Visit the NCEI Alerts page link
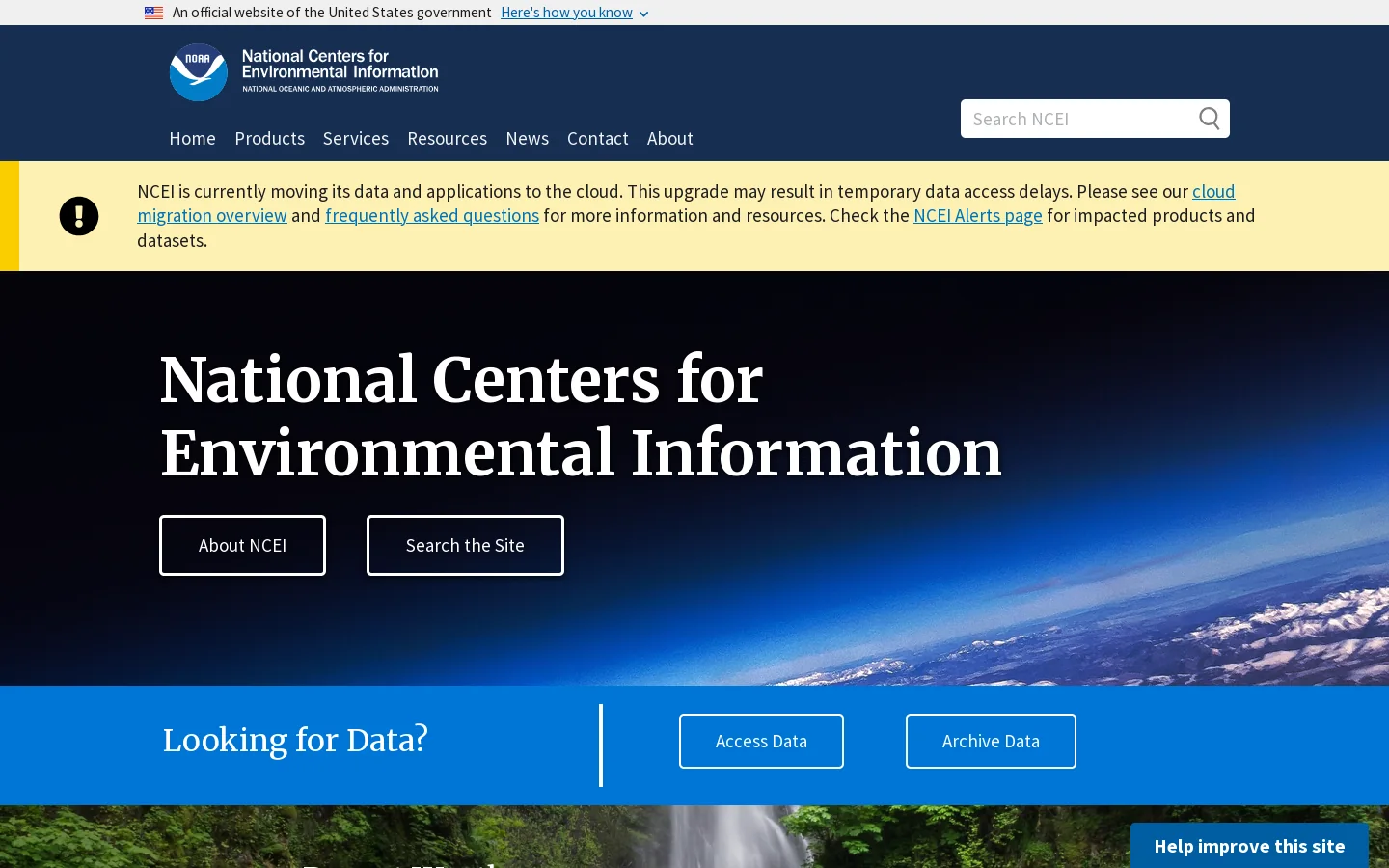The height and width of the screenshot is (868, 1389). pos(978,216)
